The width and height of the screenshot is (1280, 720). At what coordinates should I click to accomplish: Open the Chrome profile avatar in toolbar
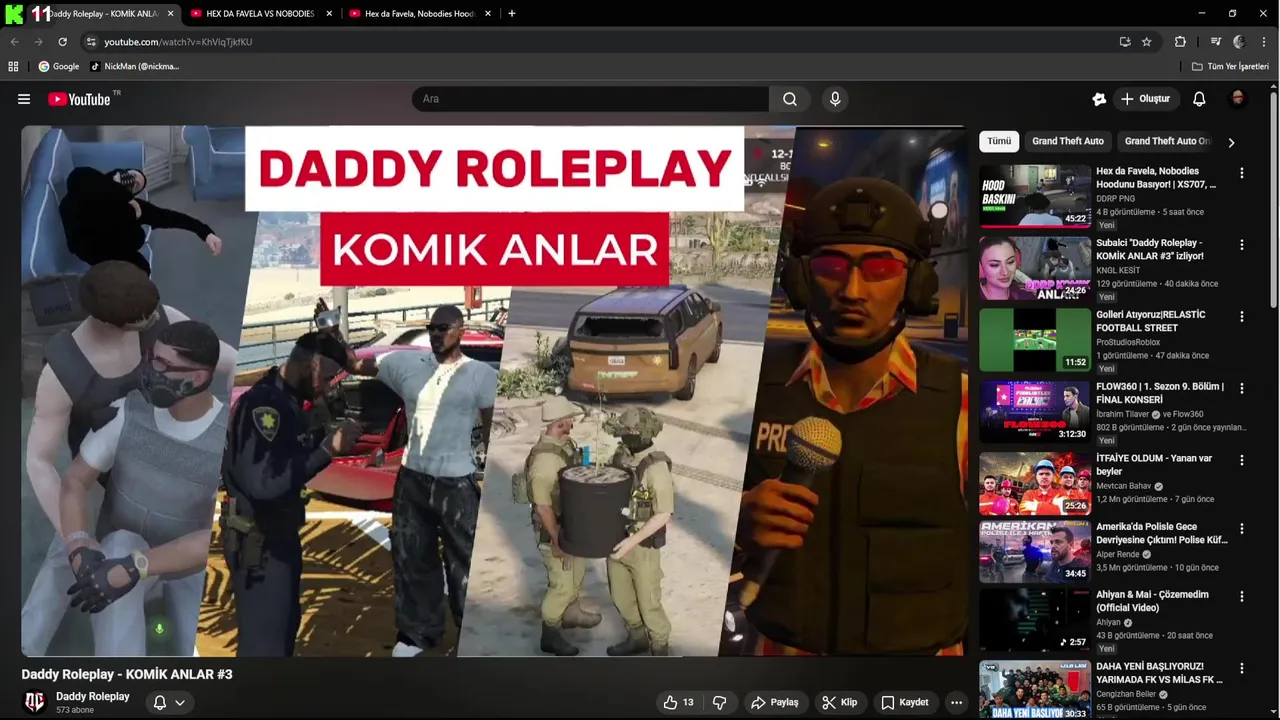click(x=1239, y=42)
